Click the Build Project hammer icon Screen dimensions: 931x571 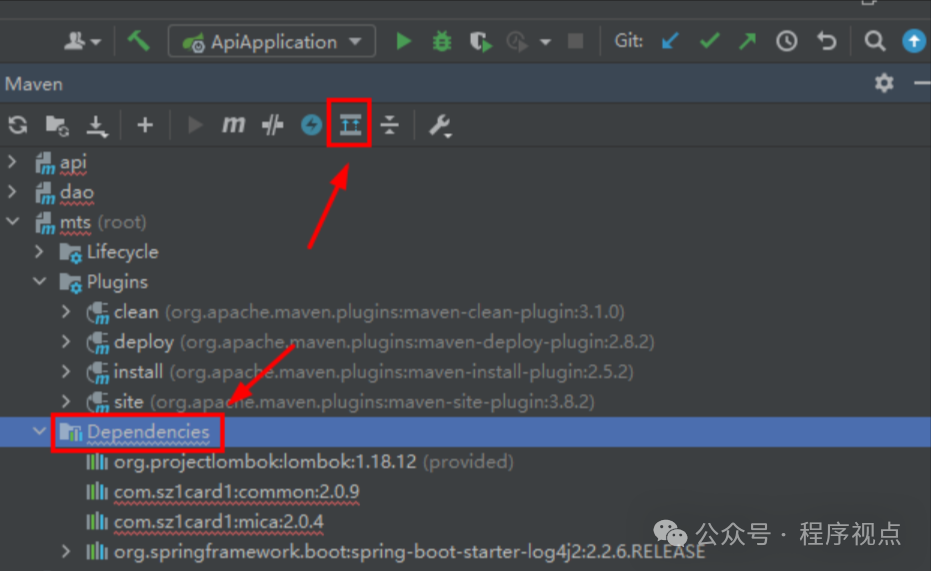(x=138, y=42)
